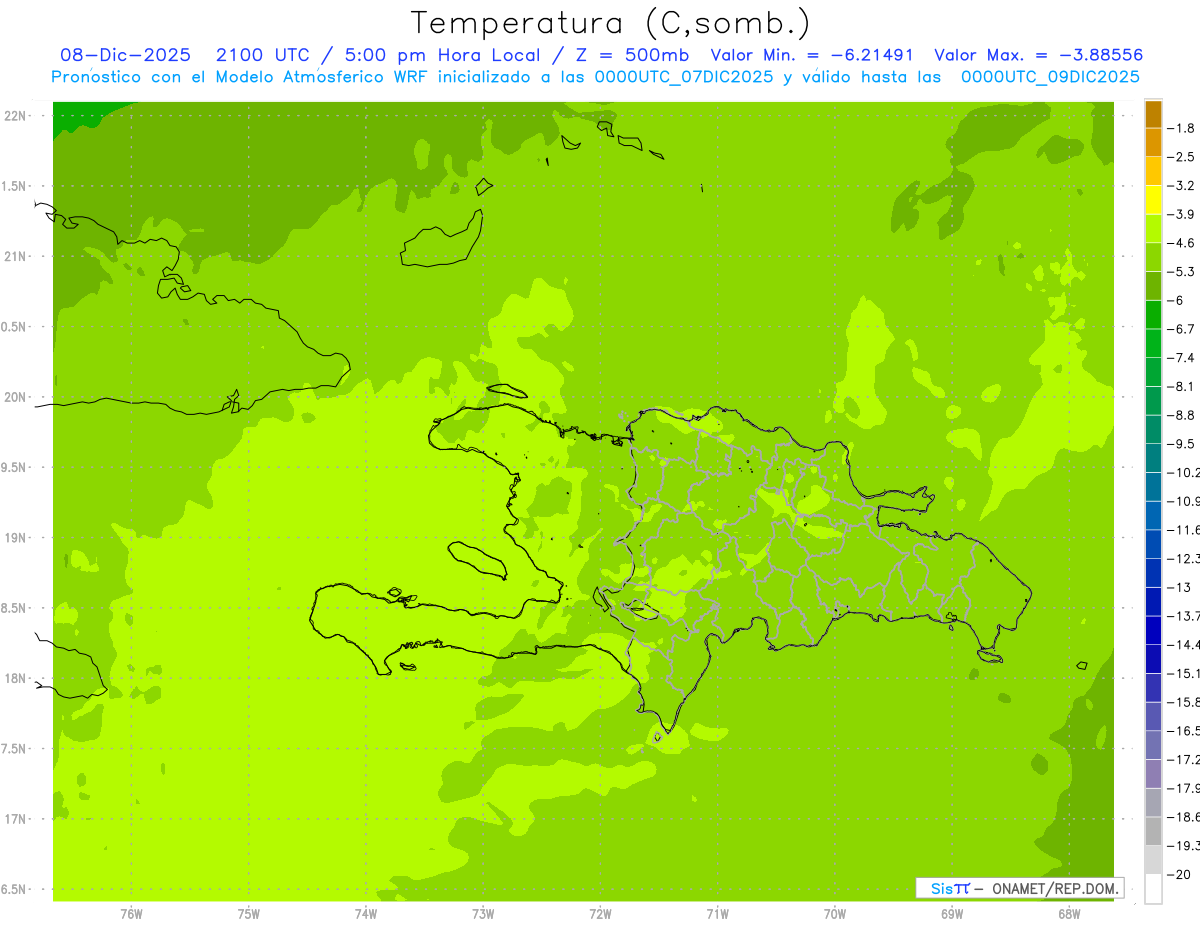Click the "20N" latitude axis label
1200x927 pixels.
(x=14, y=397)
